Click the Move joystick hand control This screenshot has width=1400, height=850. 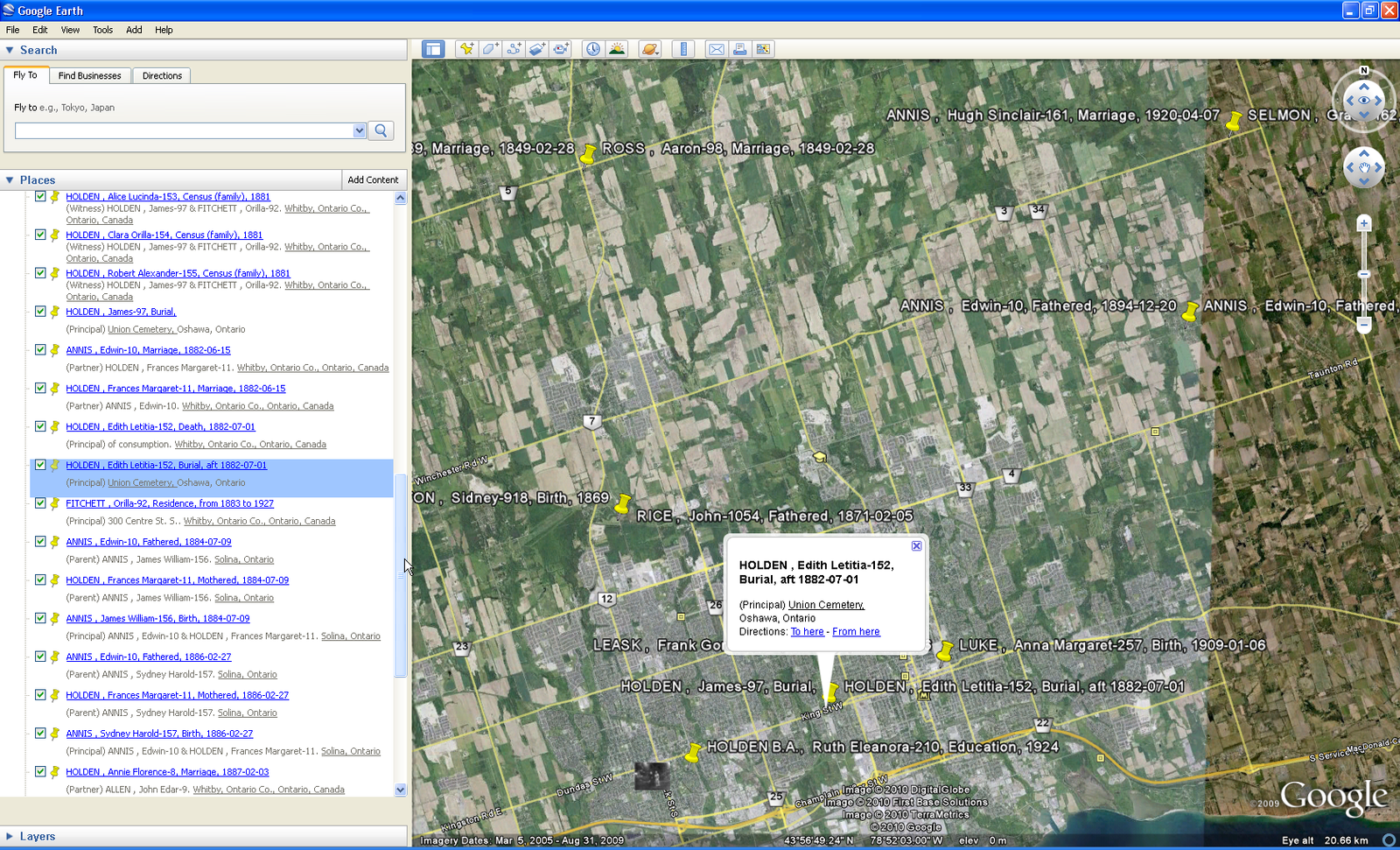[x=1364, y=167]
